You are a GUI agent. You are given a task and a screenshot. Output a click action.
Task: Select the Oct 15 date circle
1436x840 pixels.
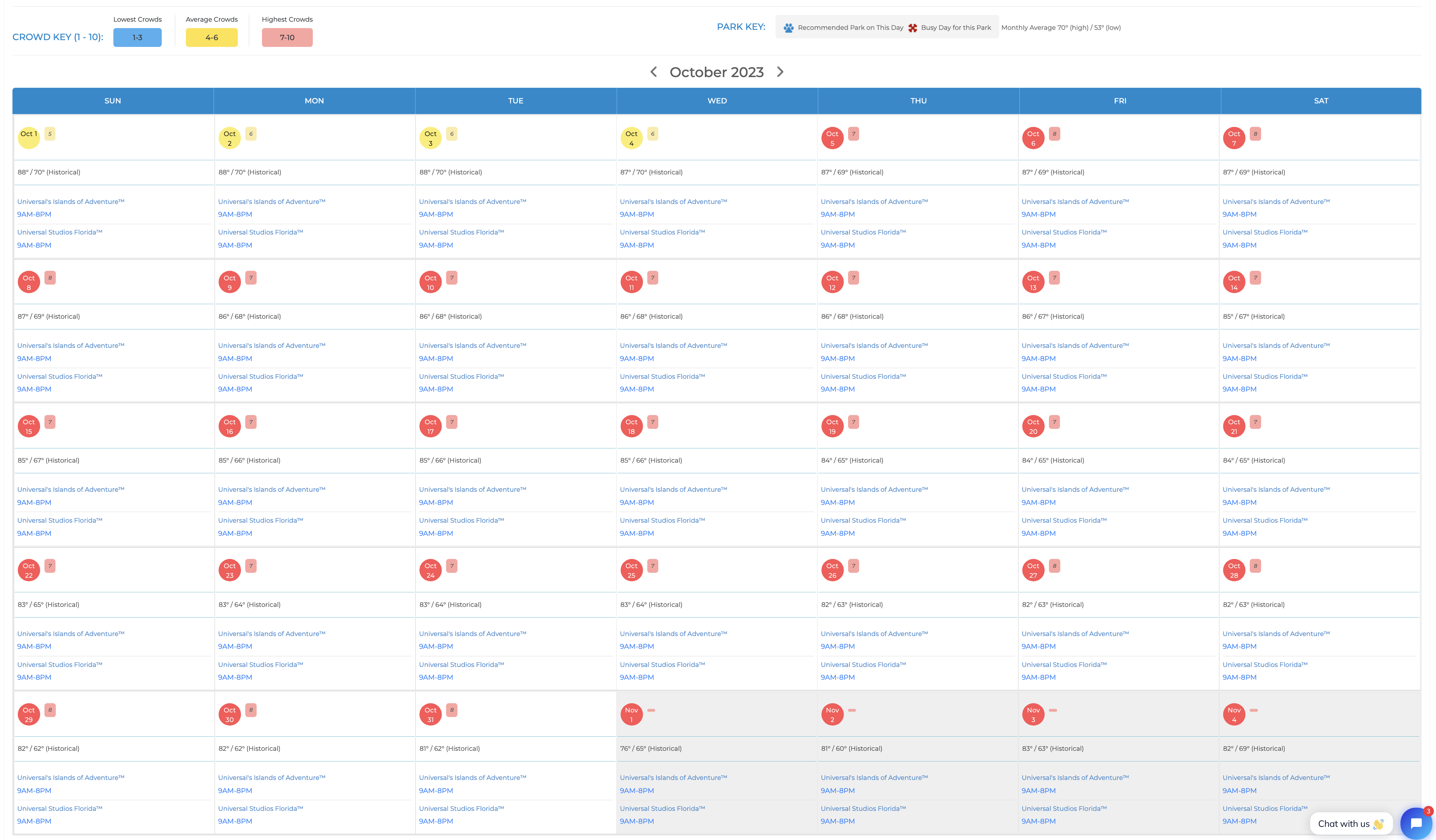pos(28,426)
